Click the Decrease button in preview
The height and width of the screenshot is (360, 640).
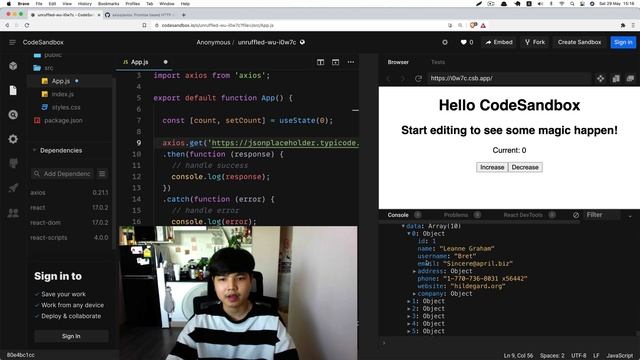point(525,167)
